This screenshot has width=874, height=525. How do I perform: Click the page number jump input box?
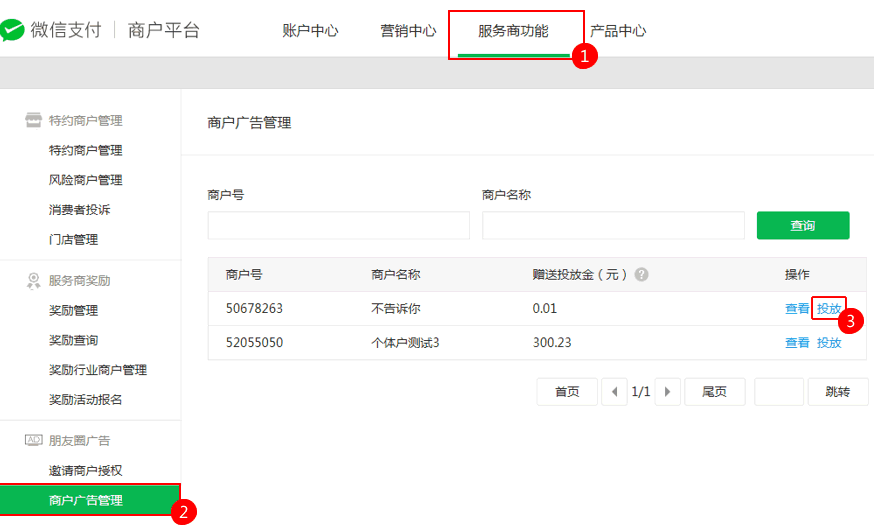[x=779, y=392]
